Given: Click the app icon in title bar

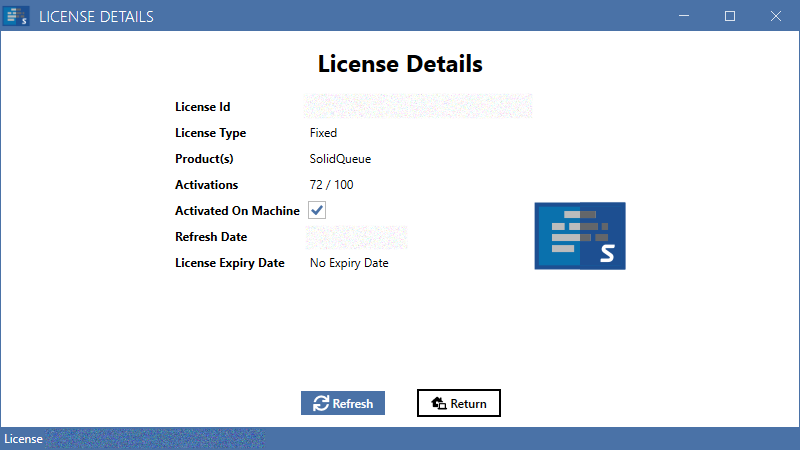Looking at the screenshot, I should point(16,16).
